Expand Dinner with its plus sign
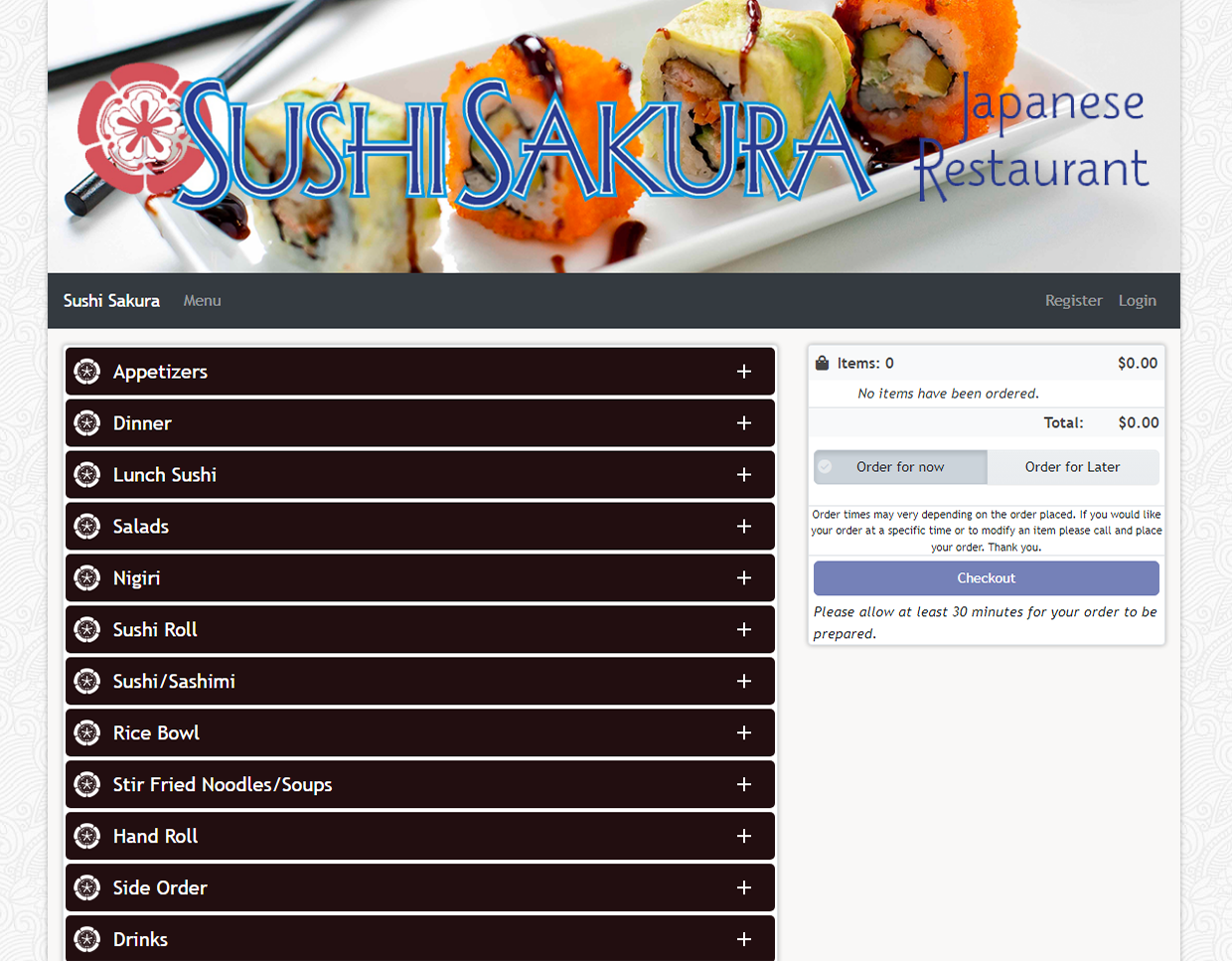This screenshot has height=961, width=1232. click(x=744, y=423)
